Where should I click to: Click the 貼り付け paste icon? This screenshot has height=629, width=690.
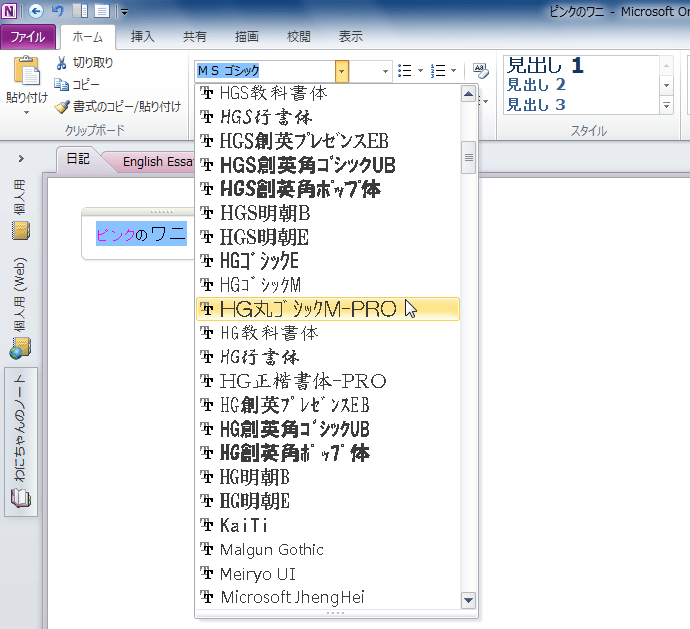pyautogui.click(x=27, y=70)
